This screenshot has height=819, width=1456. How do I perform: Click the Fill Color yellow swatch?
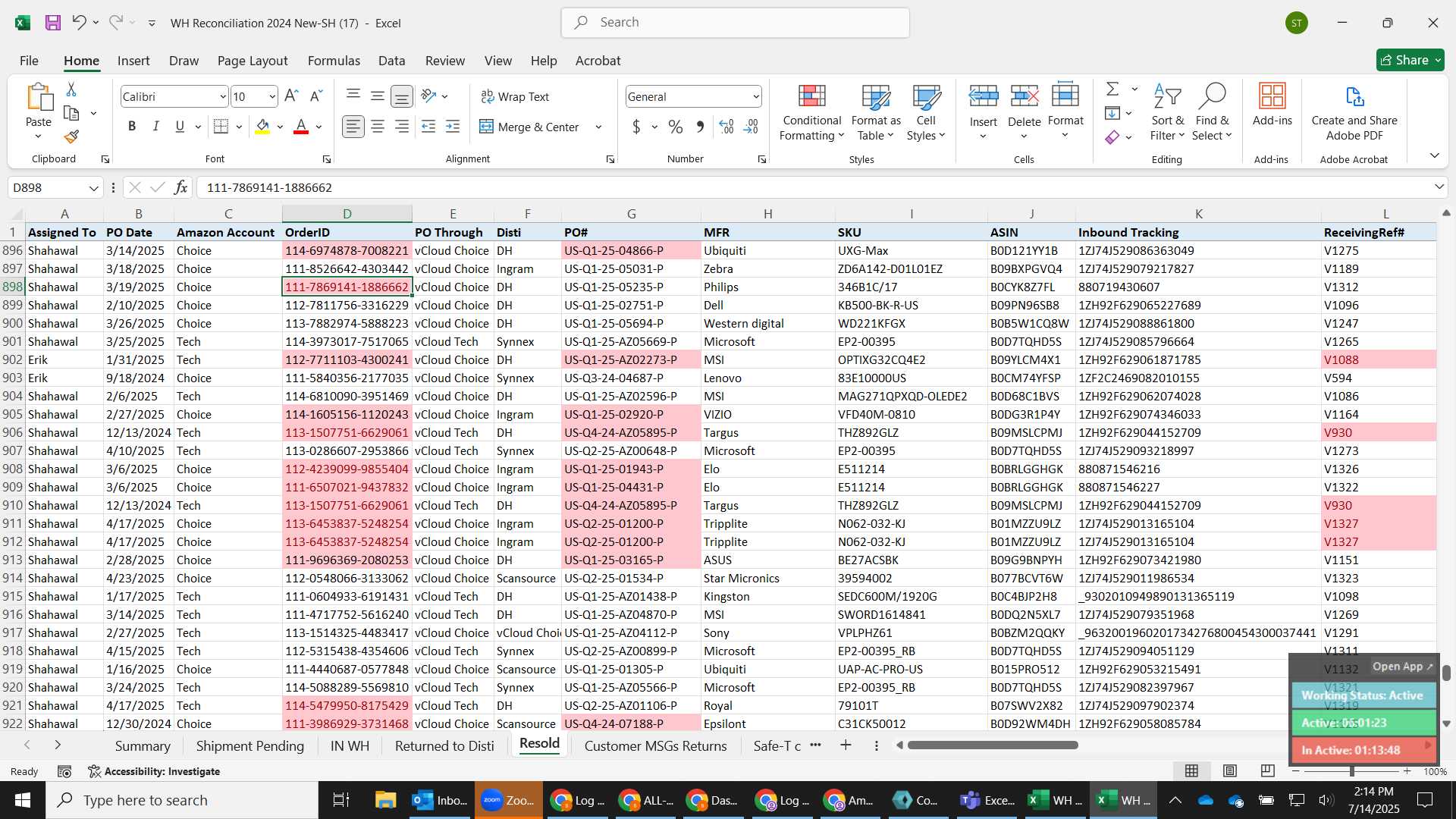click(262, 127)
